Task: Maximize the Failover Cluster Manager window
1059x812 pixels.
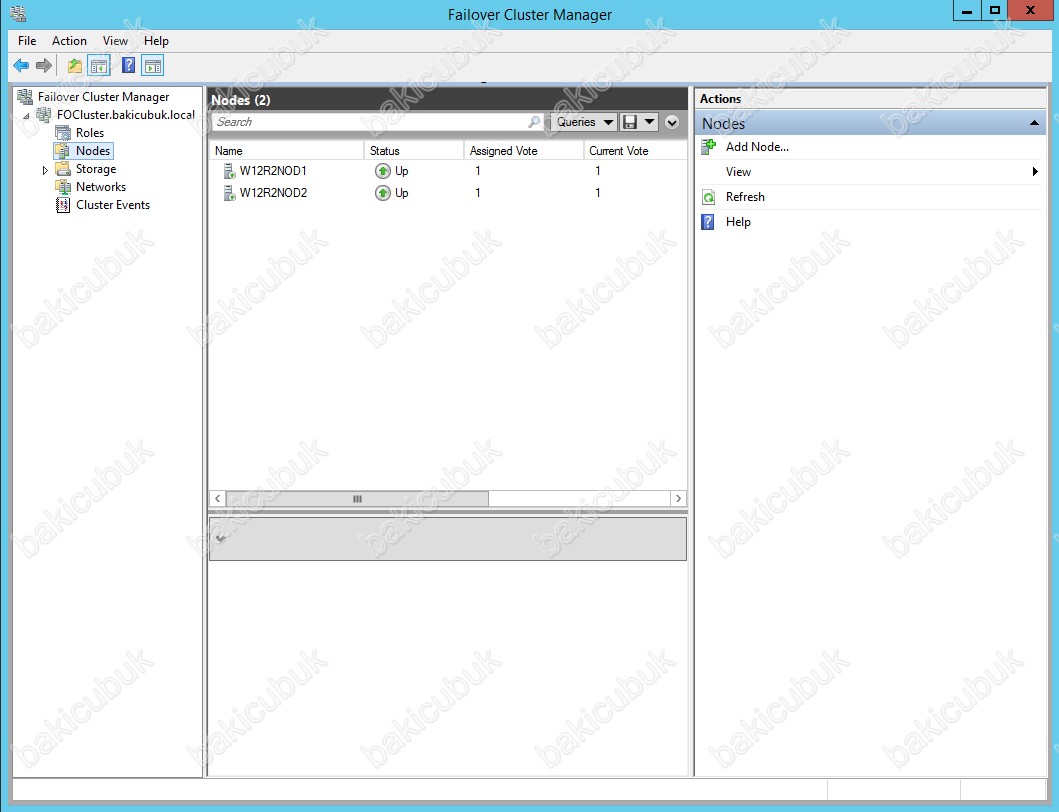Action: (x=994, y=10)
